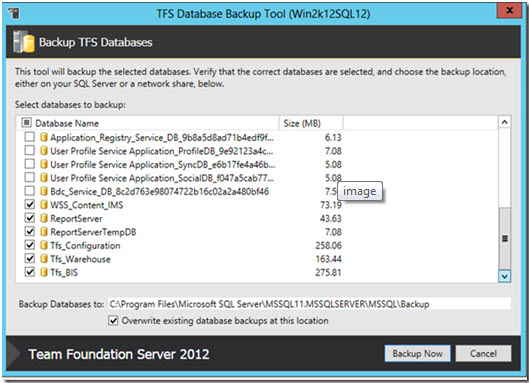Viewport: 529px width, 383px height.
Task: Click the window system icon in title bar
Action: (14, 13)
